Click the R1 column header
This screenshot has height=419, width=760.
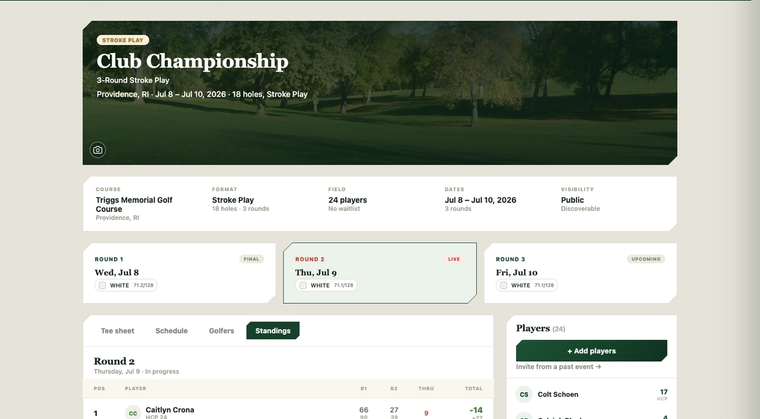[364, 388]
